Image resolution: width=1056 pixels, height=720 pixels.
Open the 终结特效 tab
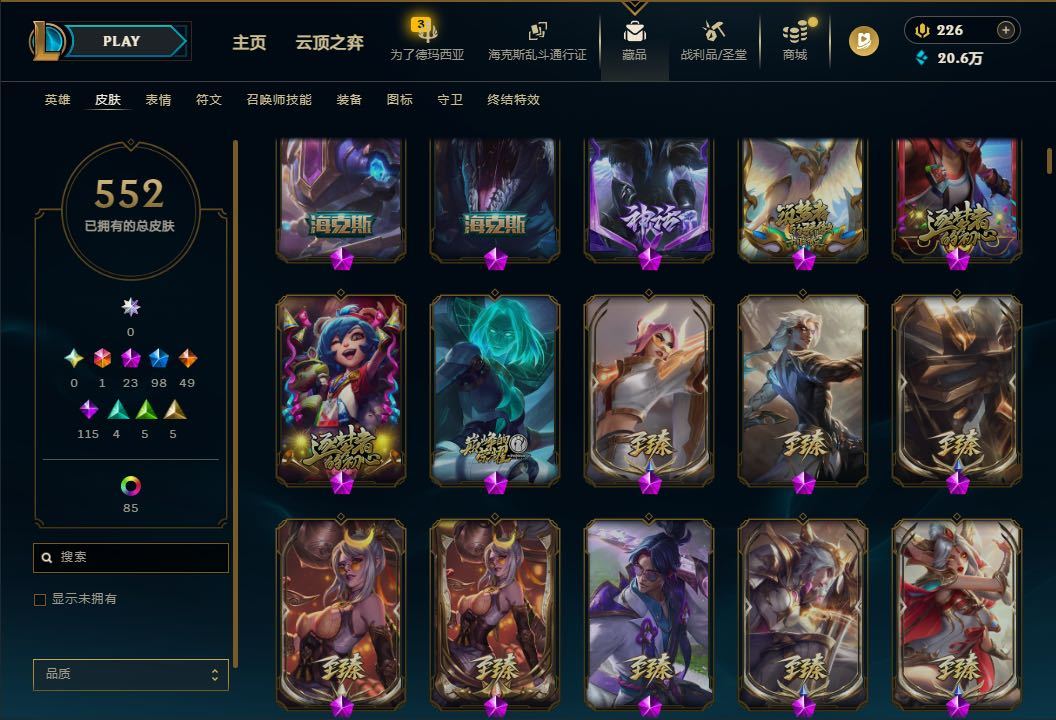pyautogui.click(x=513, y=100)
